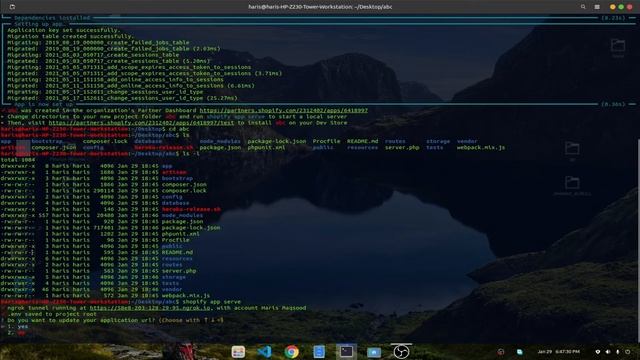Viewport: 640px width, 360px height.
Task: Open the partners.shopify.com apps/6418997 dashboard link
Action: (x=283, y=110)
